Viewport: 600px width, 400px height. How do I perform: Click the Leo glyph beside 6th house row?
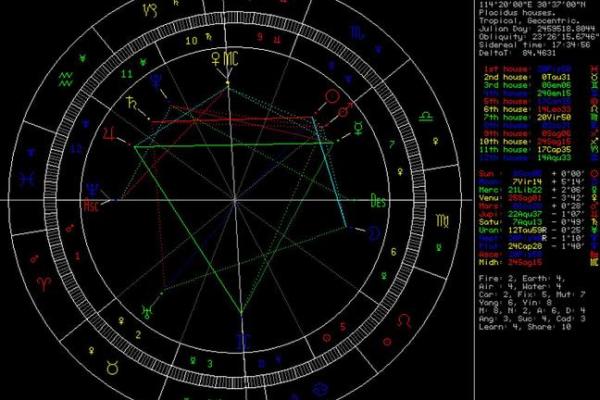pyautogui.click(x=595, y=109)
